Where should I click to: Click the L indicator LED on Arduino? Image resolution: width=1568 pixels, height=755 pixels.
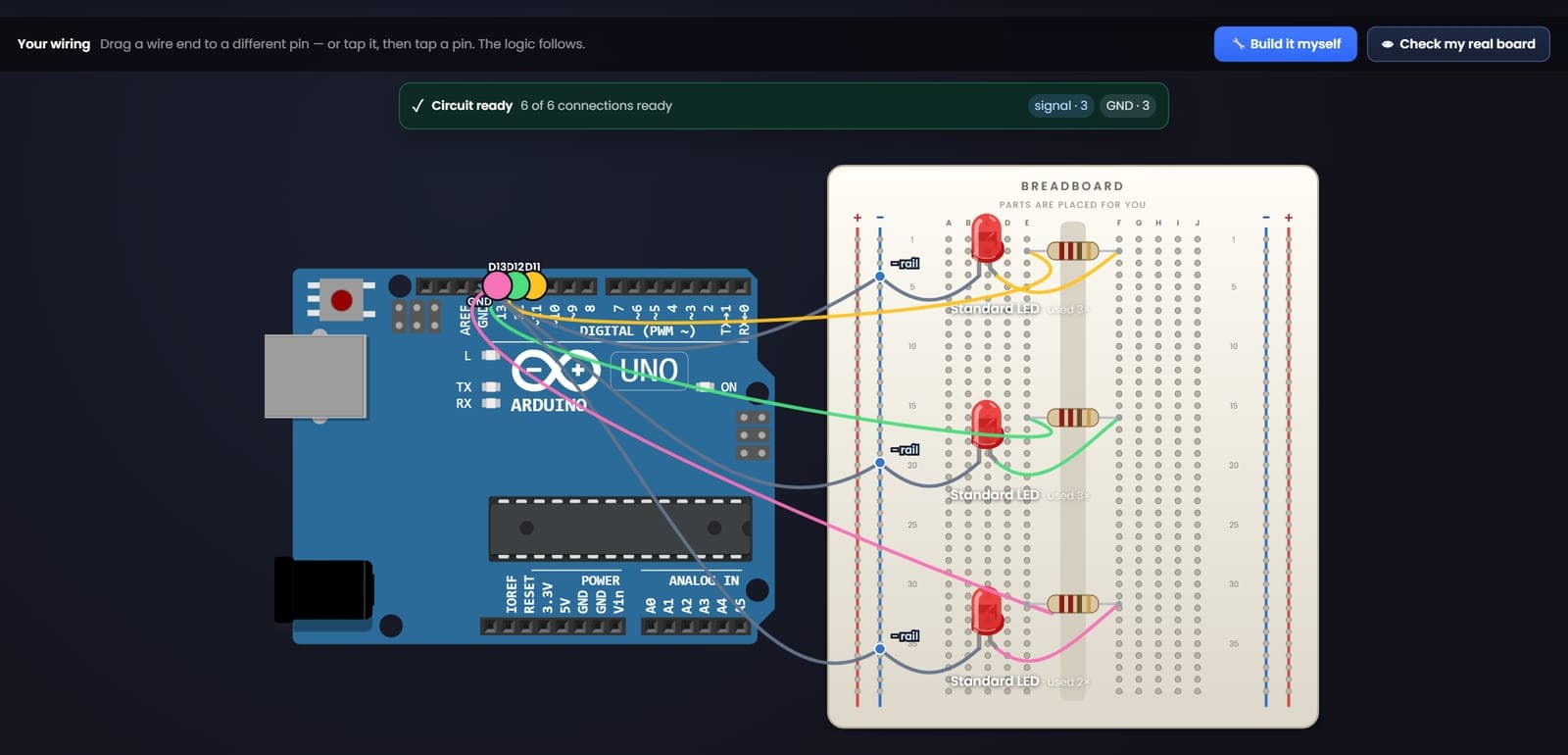[x=492, y=355]
